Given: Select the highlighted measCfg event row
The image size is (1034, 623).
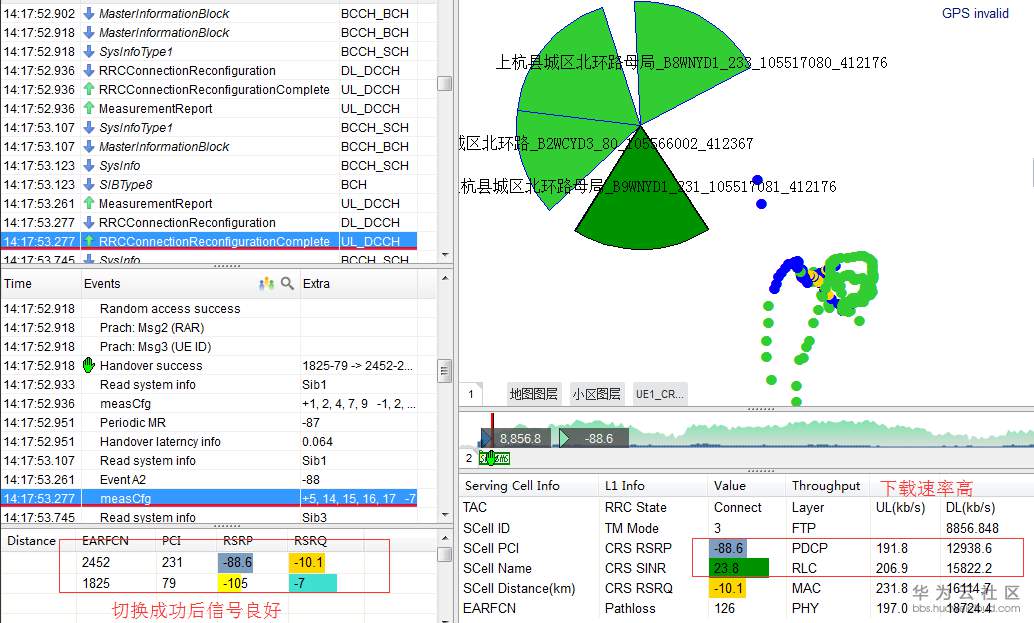Looking at the screenshot, I should (x=209, y=498).
